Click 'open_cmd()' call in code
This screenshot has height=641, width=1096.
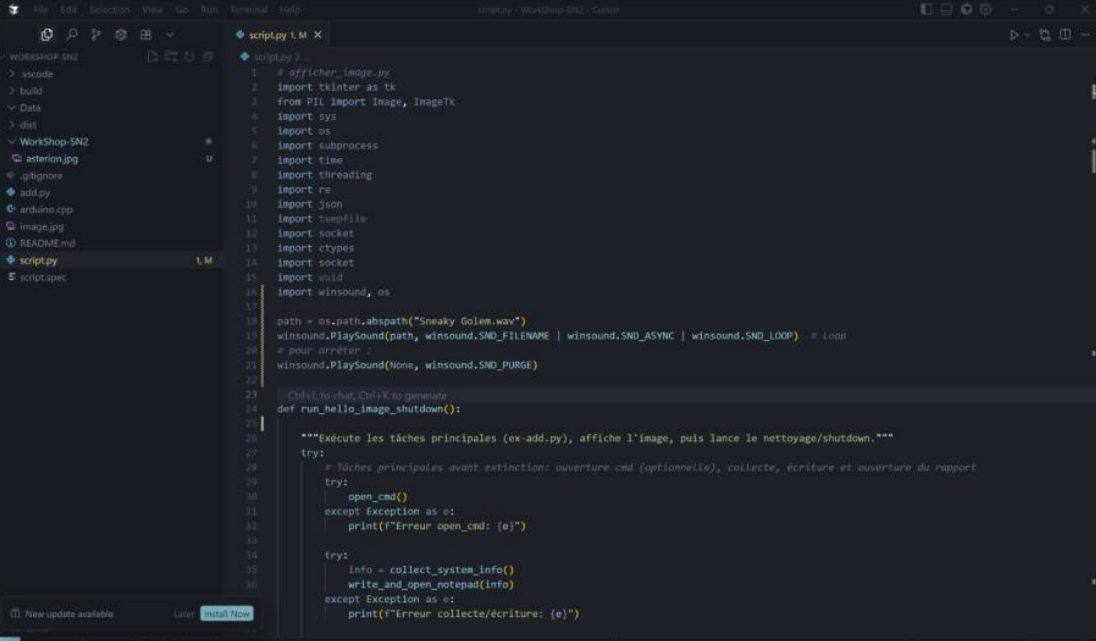coord(377,496)
